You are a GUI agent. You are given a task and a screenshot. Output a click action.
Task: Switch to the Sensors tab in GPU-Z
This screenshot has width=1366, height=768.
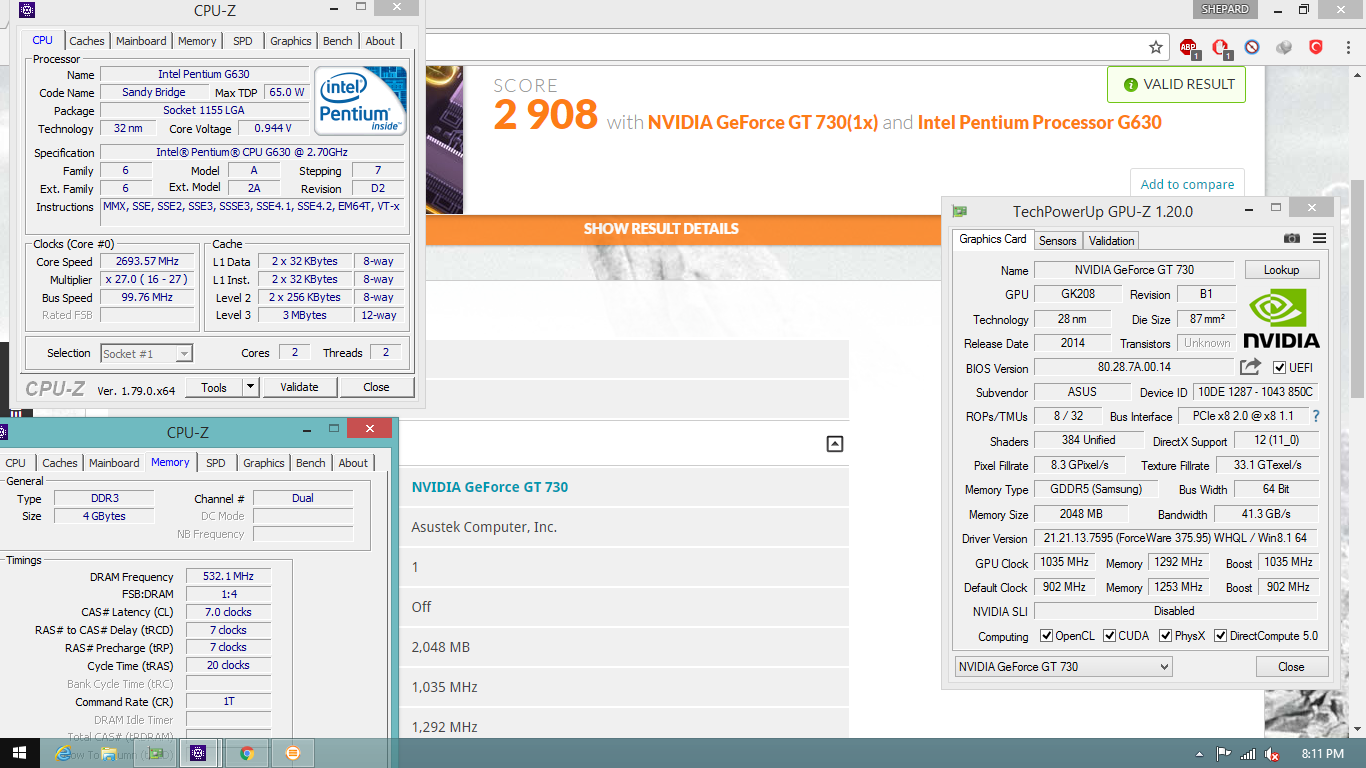1057,240
